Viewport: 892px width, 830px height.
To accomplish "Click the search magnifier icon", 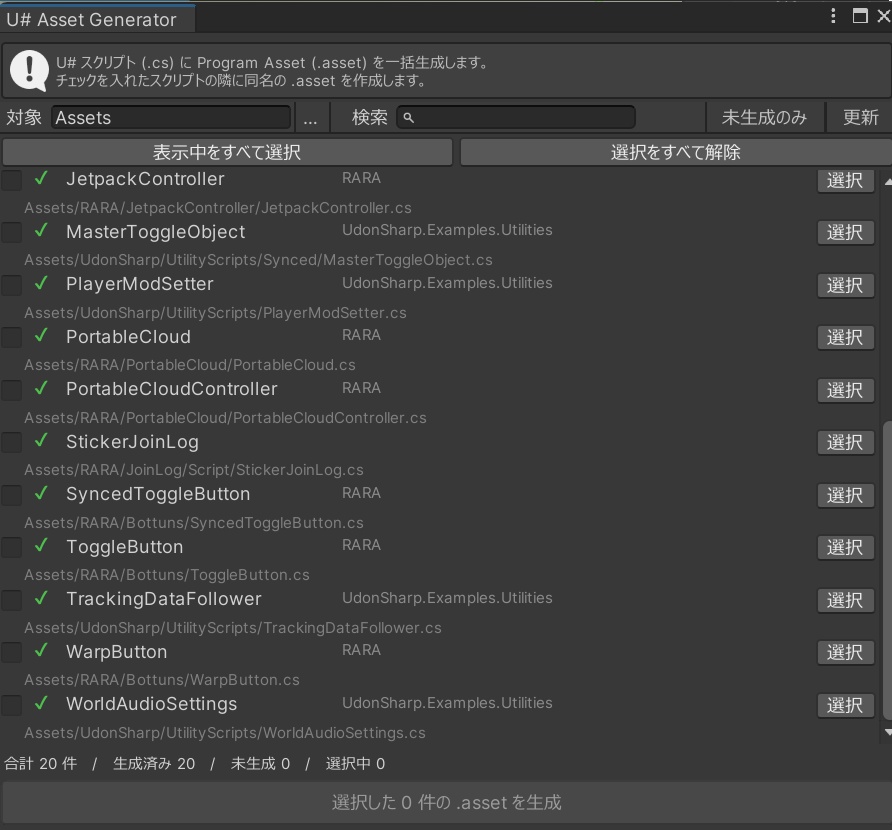I will coord(408,118).
